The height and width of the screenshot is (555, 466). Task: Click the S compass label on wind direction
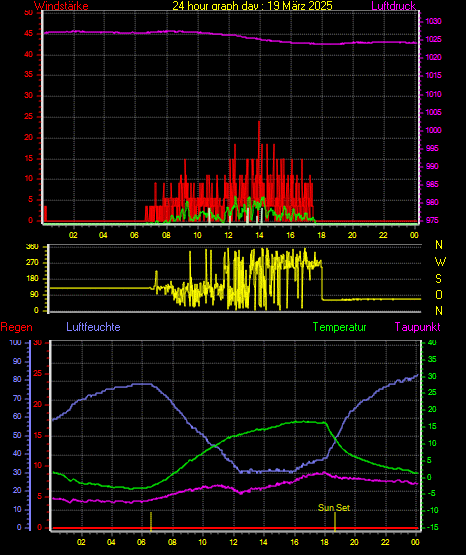[x=438, y=279]
